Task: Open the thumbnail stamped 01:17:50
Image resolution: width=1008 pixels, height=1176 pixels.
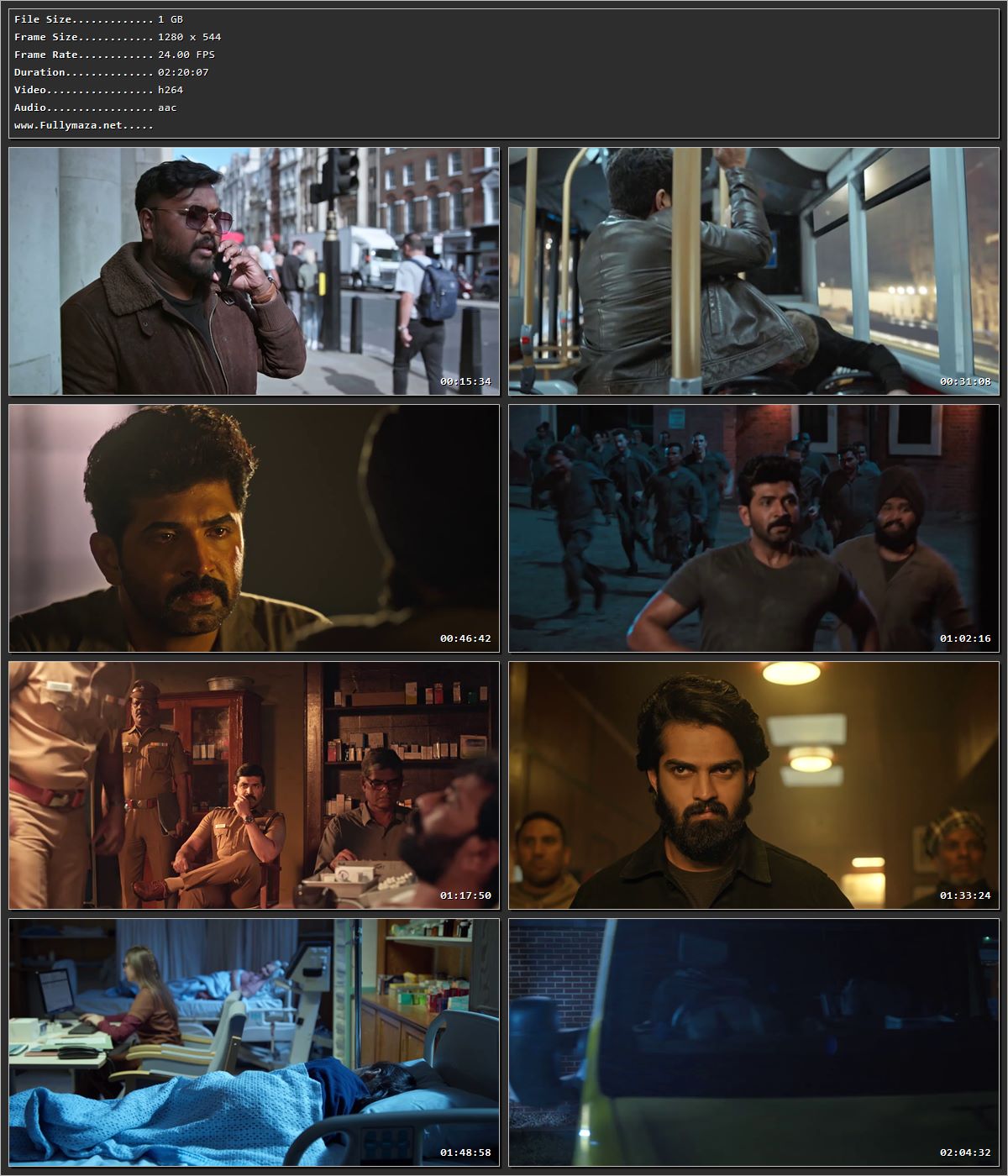Action: 254,785
